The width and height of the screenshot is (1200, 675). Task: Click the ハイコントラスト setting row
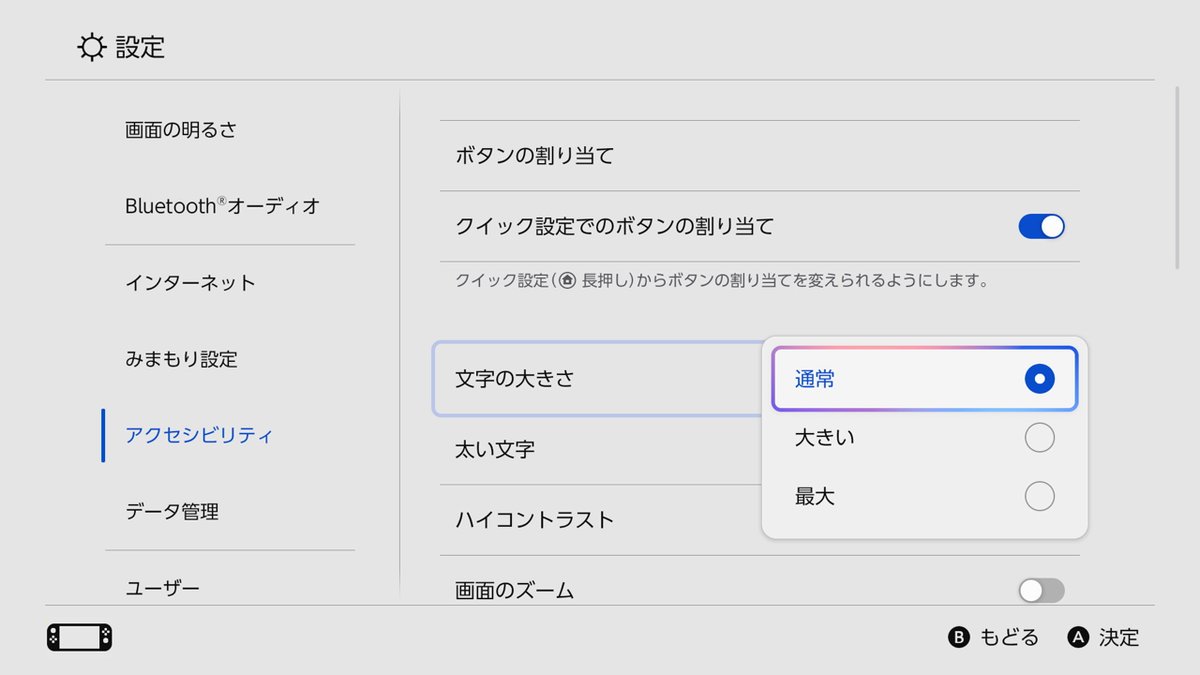[x=600, y=520]
